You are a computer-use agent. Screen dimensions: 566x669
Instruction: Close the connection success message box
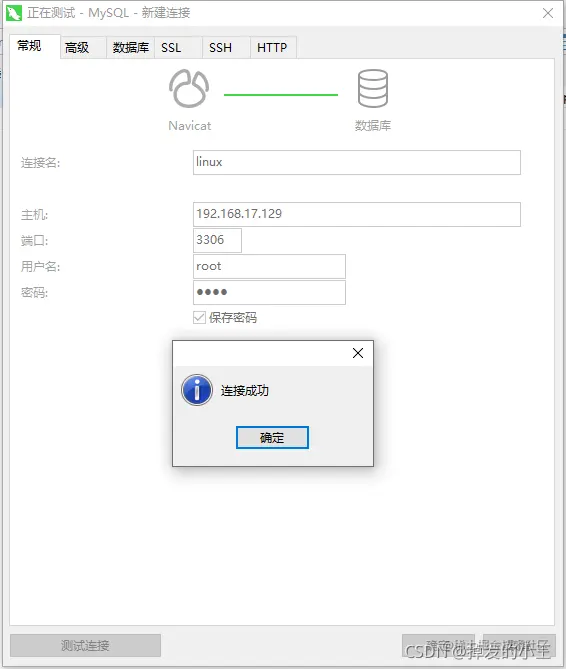pos(358,353)
